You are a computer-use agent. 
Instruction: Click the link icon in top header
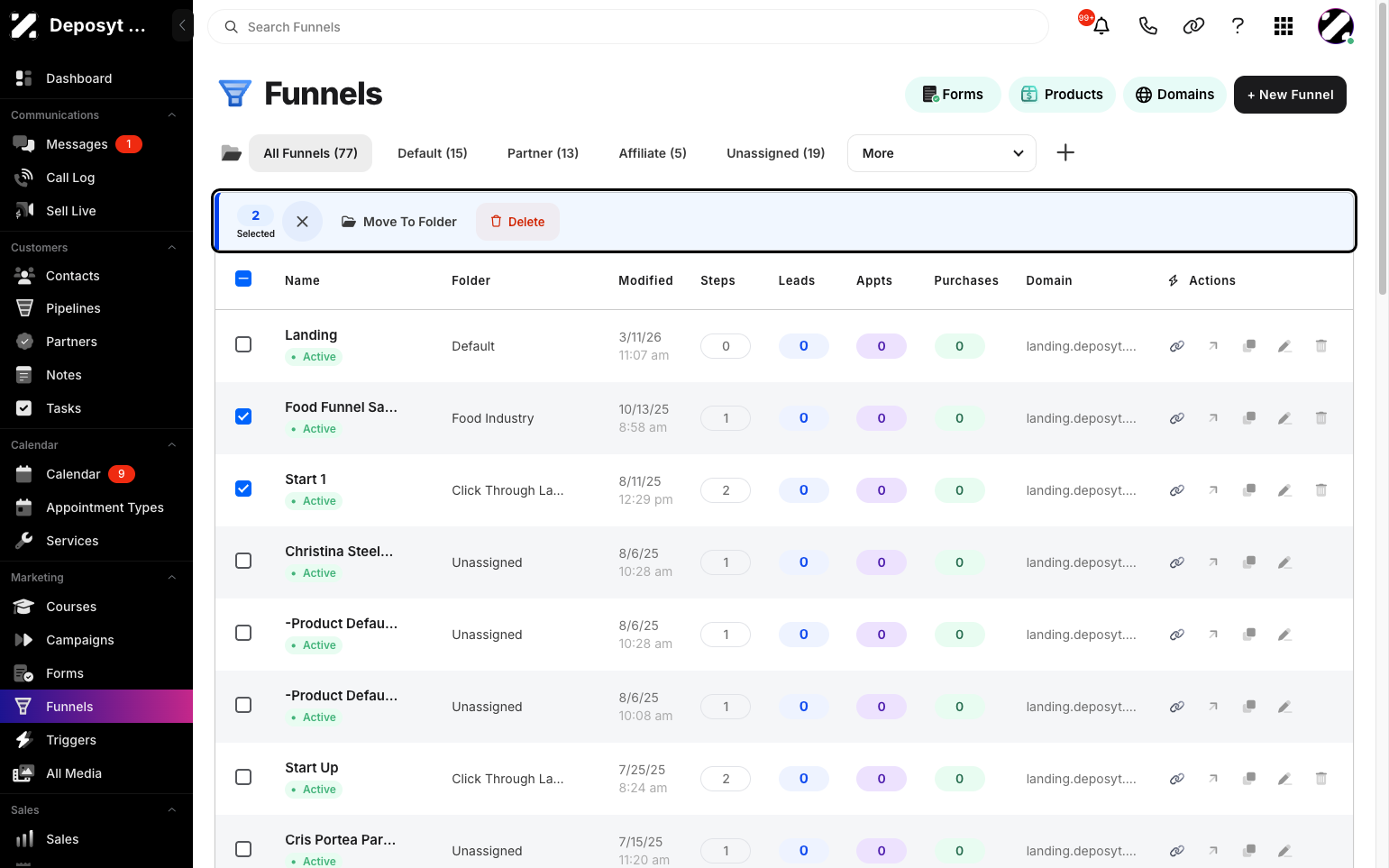click(1193, 26)
